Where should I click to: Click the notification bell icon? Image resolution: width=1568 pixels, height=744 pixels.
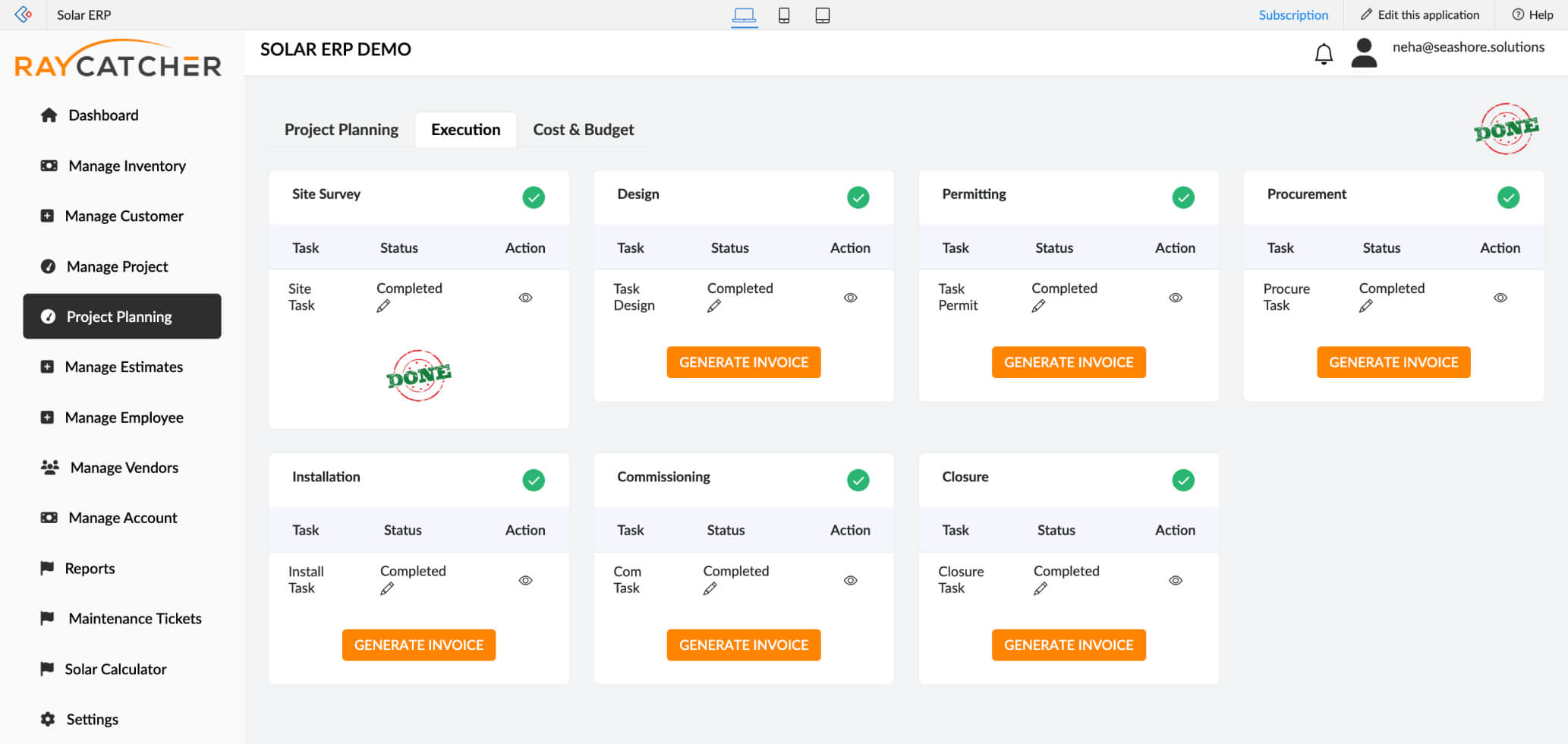click(1324, 53)
